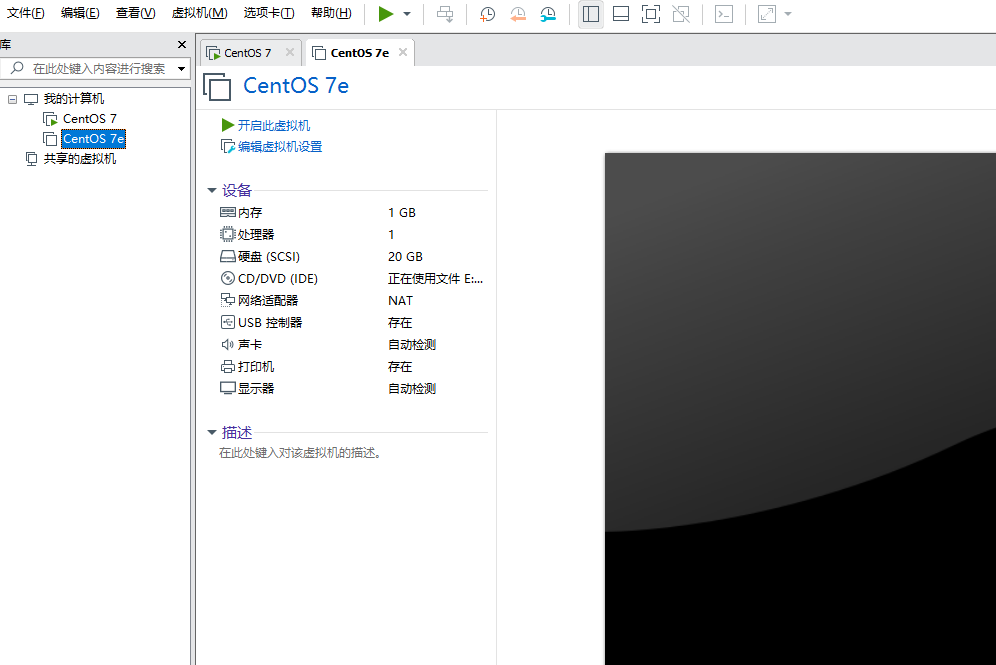Click the console view terminal icon

724,14
